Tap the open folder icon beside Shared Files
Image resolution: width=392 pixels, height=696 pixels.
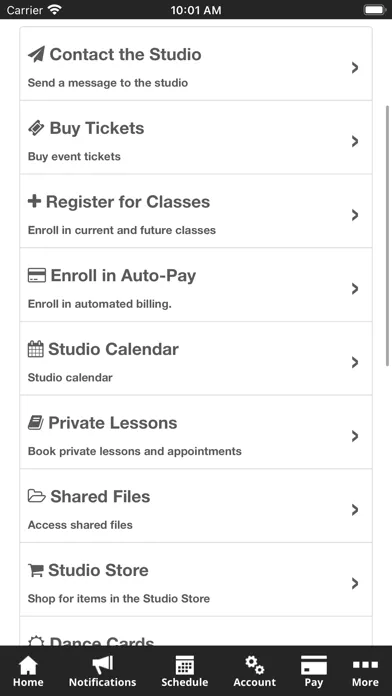(x=36, y=496)
